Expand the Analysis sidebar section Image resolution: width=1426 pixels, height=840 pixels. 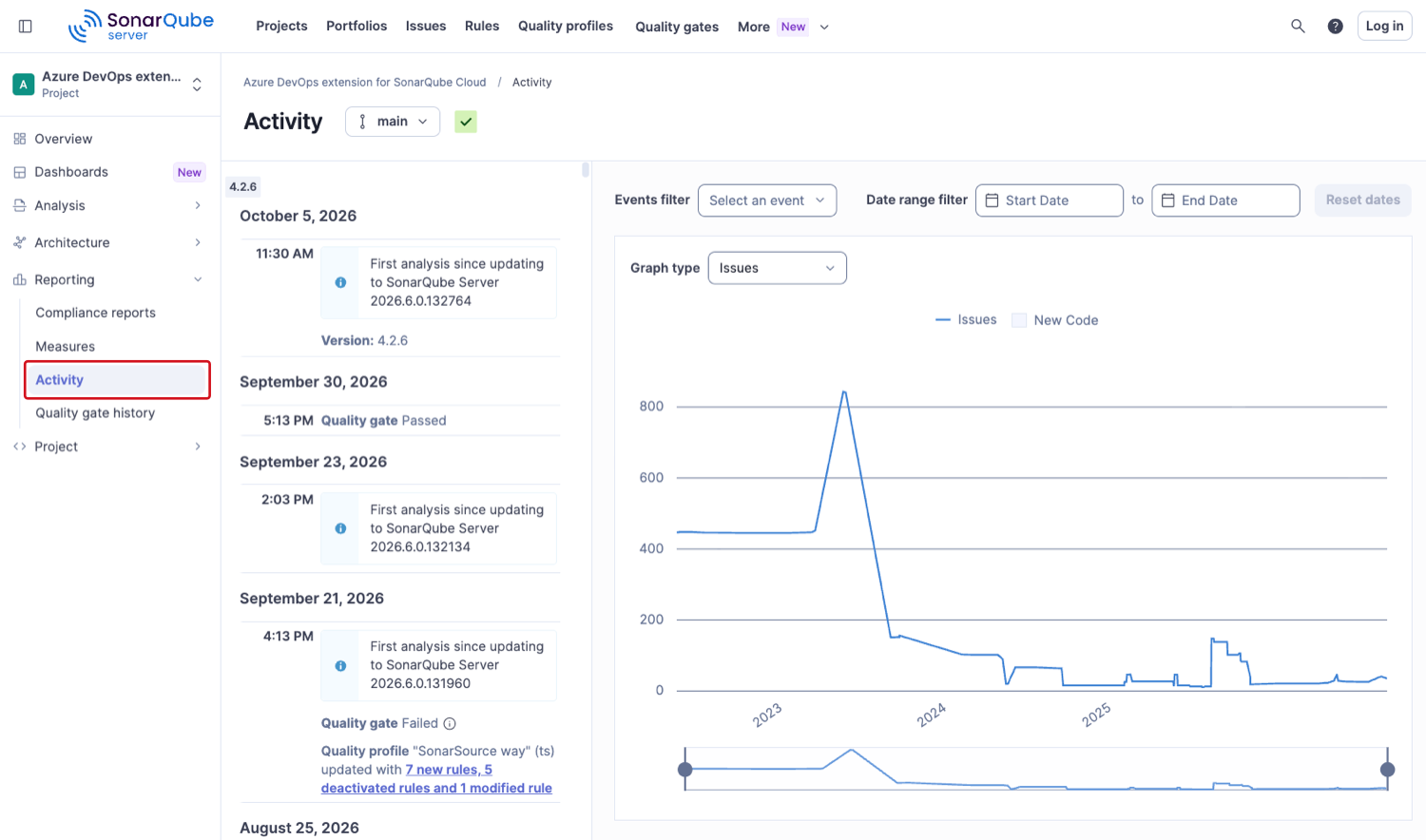pyautogui.click(x=110, y=205)
